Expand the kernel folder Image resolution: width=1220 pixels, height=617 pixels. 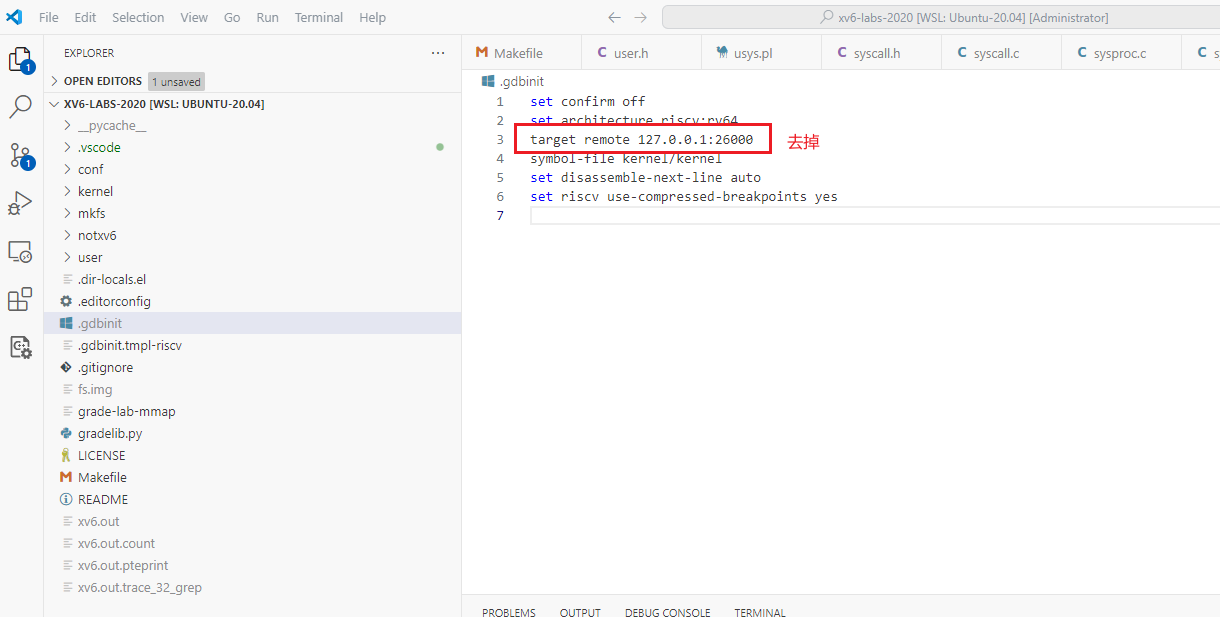point(95,191)
